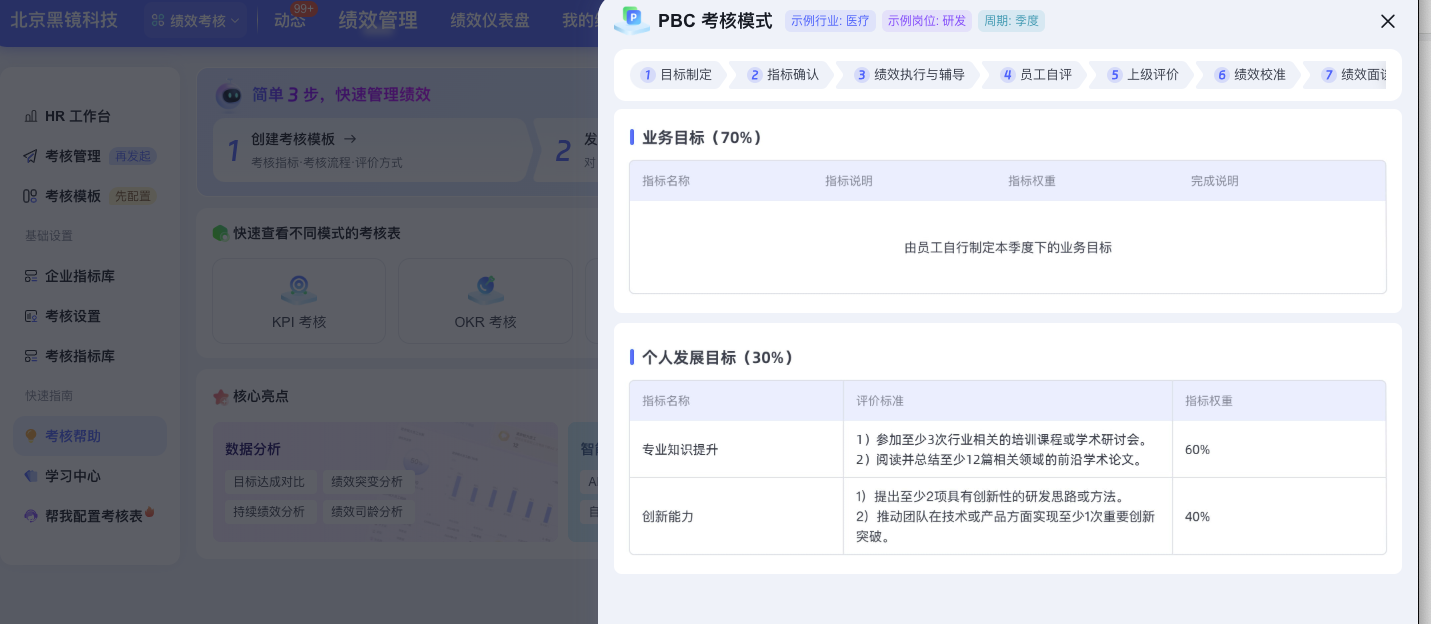The width and height of the screenshot is (1431, 624).
Task: Expand the 绩效考核 dropdown in header
Action: [x=196, y=20]
